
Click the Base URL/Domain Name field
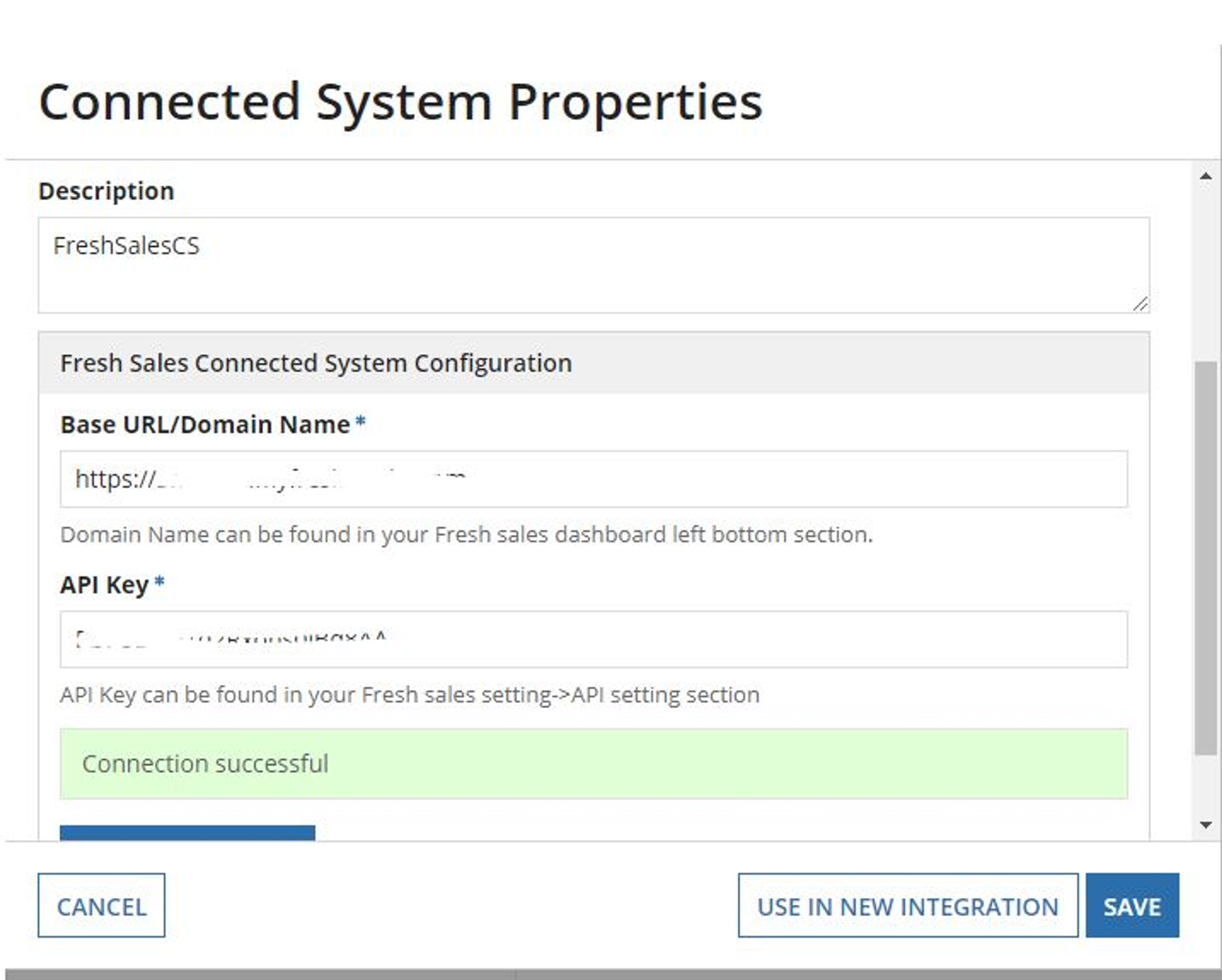[x=594, y=479]
